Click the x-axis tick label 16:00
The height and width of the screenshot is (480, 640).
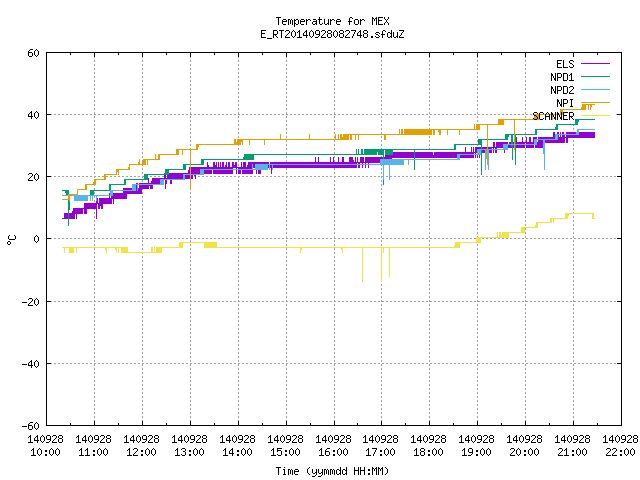333,452
